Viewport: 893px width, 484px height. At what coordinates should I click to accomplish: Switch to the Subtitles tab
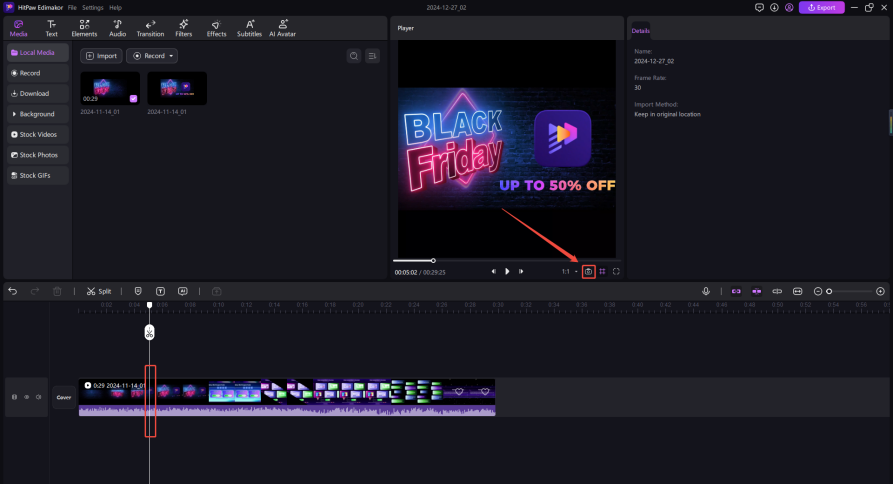[x=249, y=28]
